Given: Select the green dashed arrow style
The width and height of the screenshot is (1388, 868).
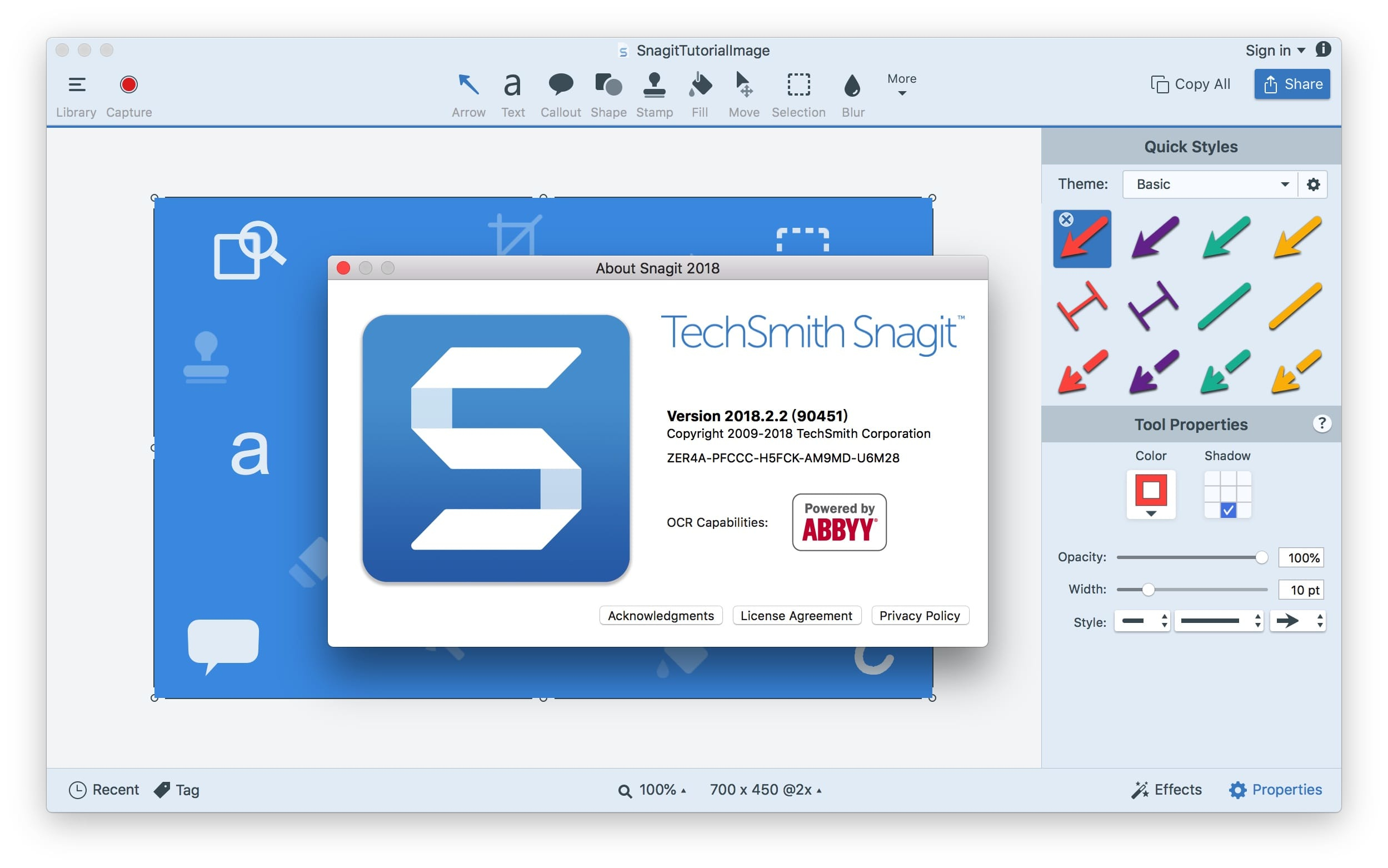Looking at the screenshot, I should click(x=1225, y=371).
